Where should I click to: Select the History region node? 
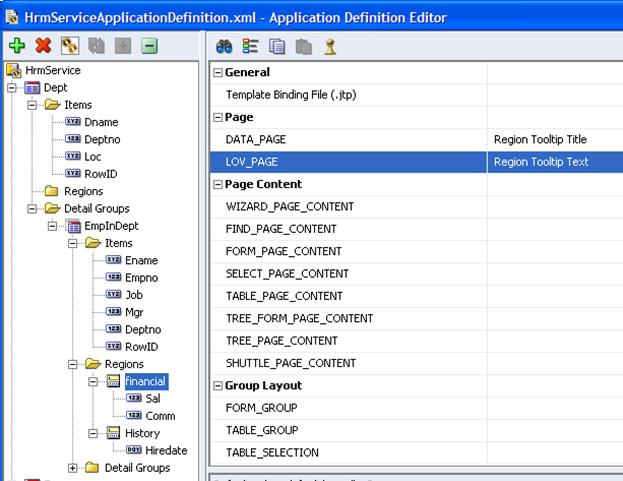pos(142,433)
